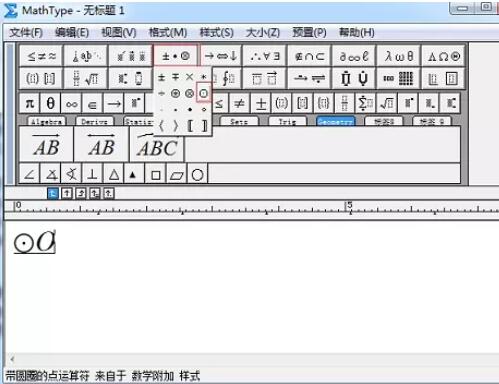Insert AB with double-headed arrow
Viewport: 499px width, 384px height.
point(102,145)
